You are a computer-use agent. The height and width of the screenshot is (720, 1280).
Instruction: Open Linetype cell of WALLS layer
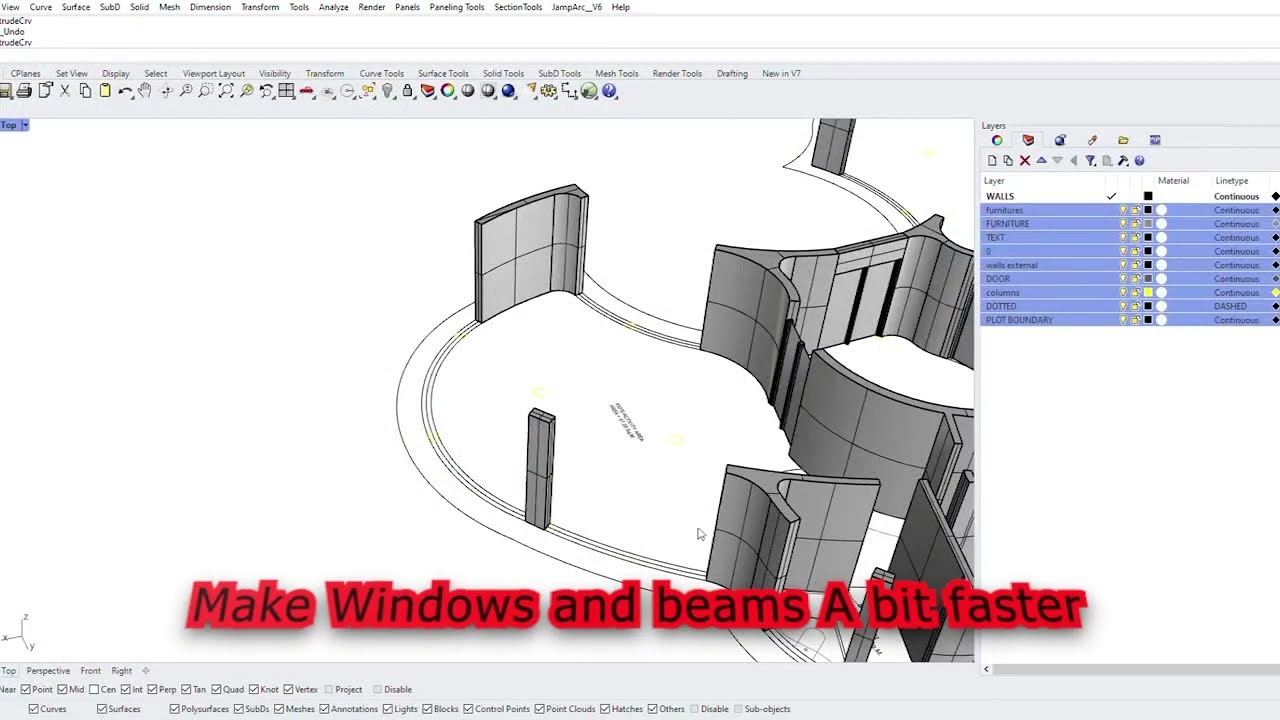[x=1236, y=196]
